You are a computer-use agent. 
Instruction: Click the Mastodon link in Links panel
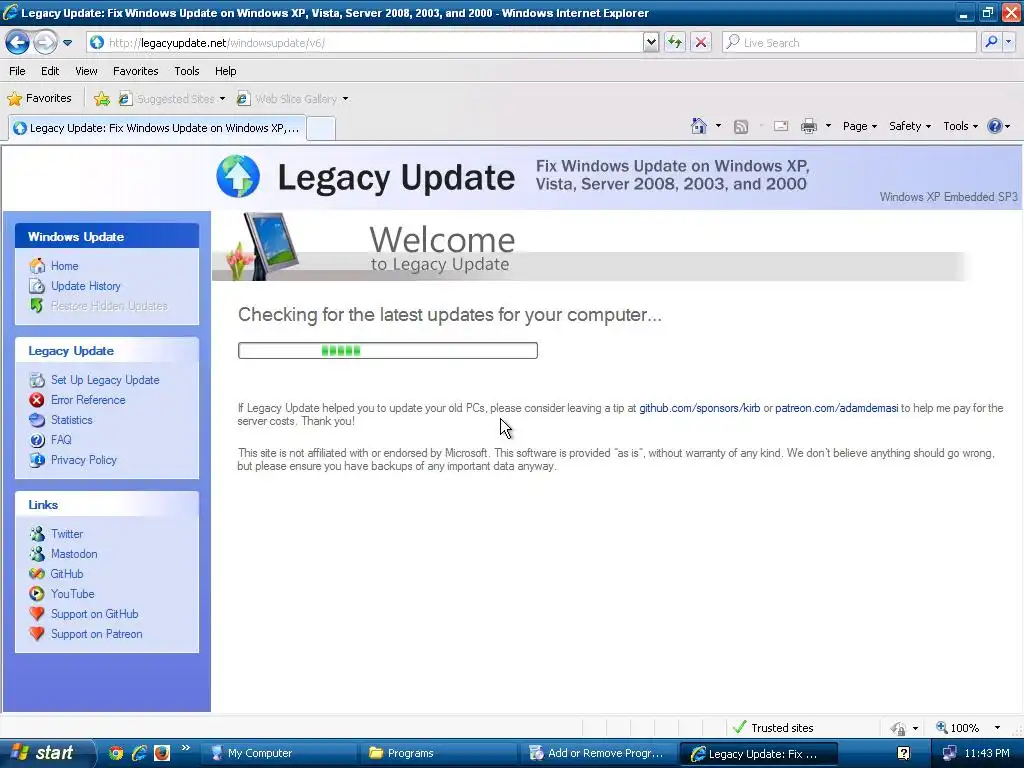click(x=74, y=554)
